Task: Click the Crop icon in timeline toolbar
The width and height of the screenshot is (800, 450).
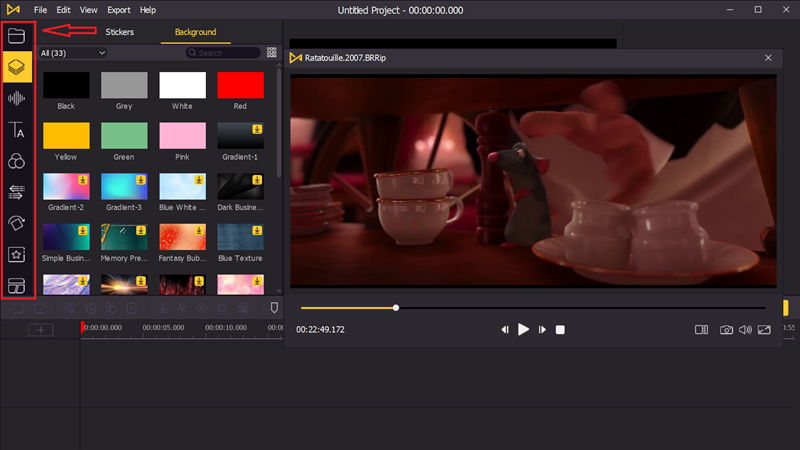Action: click(222, 308)
